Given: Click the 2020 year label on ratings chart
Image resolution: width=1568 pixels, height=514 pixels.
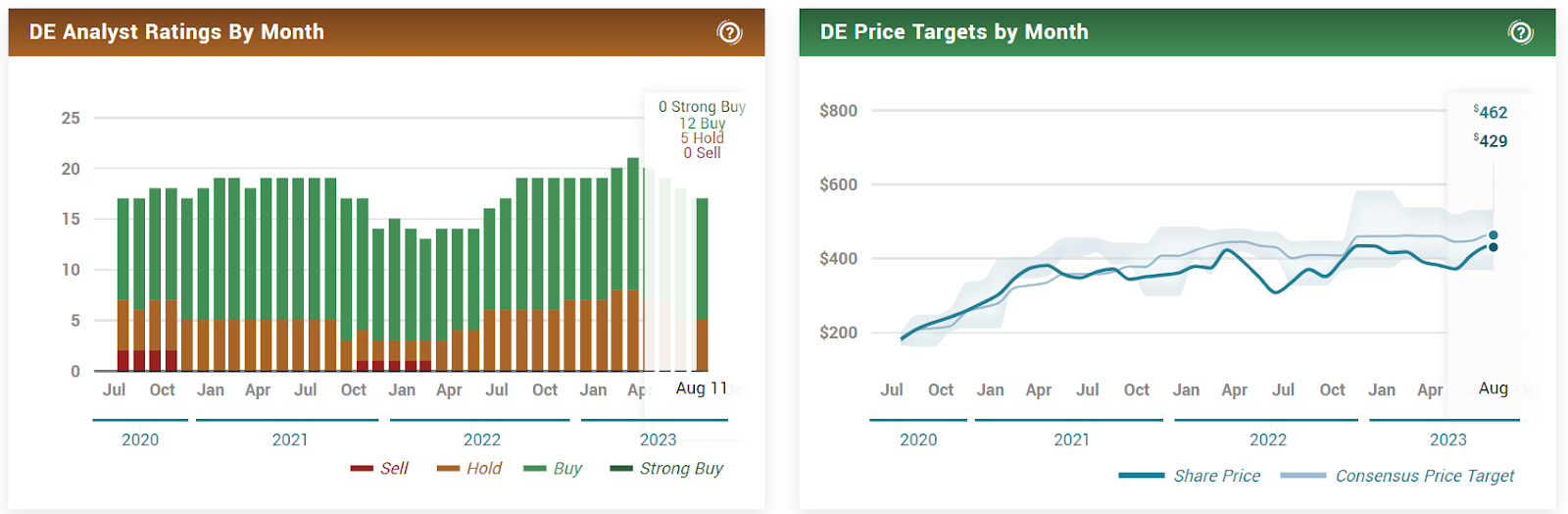Looking at the screenshot, I should click(x=140, y=439).
